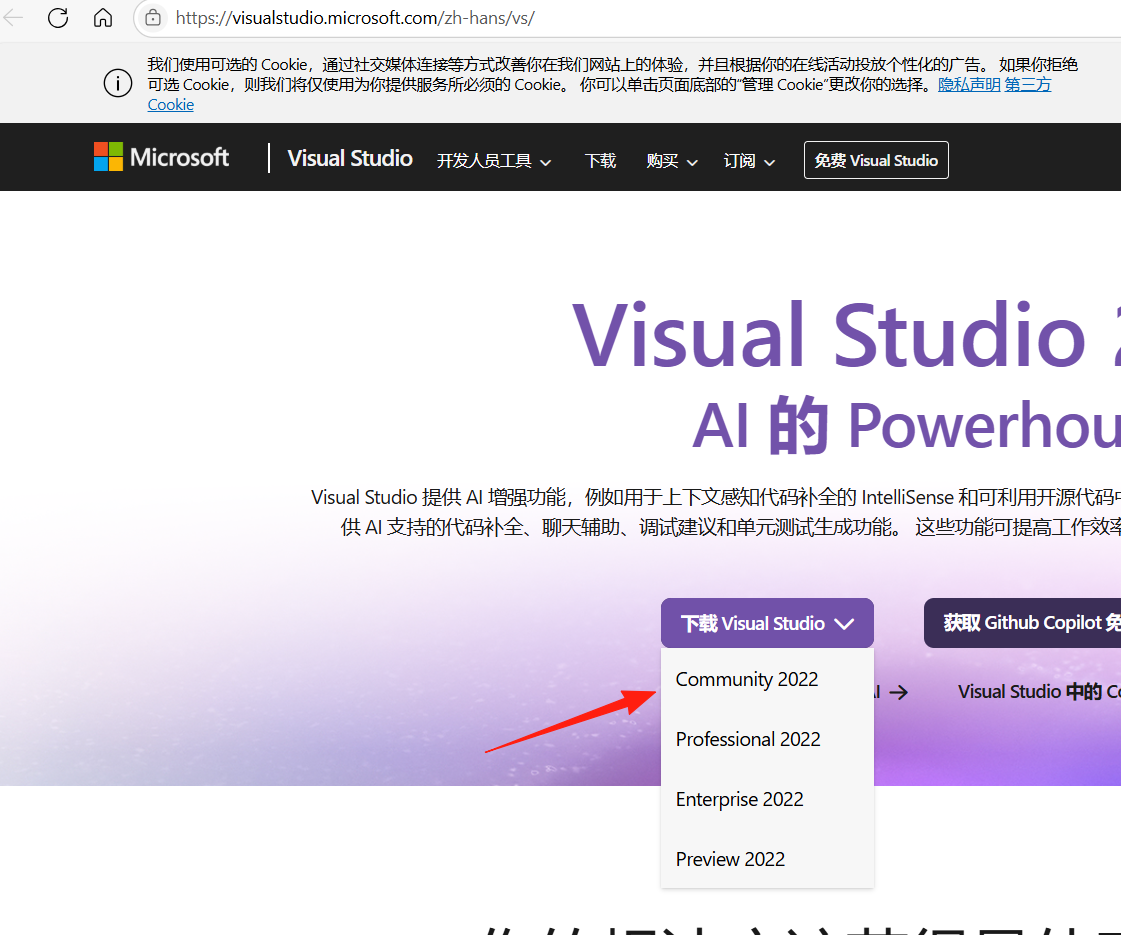Expand 开发人员工具 dropdown menu
1121x935 pixels.
(x=494, y=161)
